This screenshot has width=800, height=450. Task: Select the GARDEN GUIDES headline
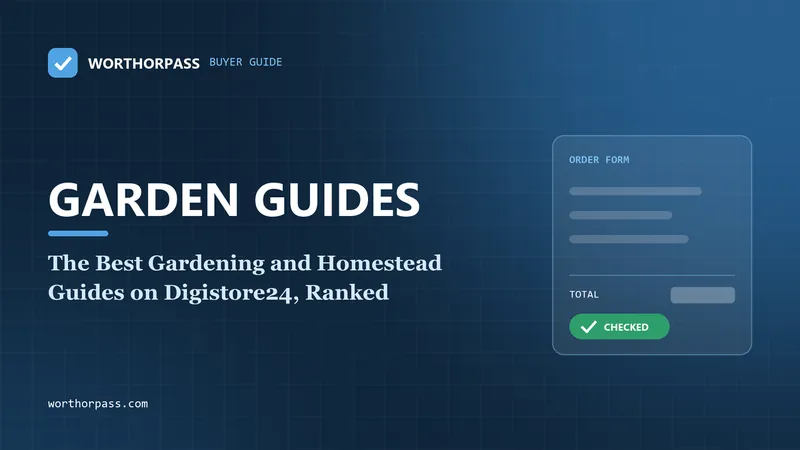234,199
